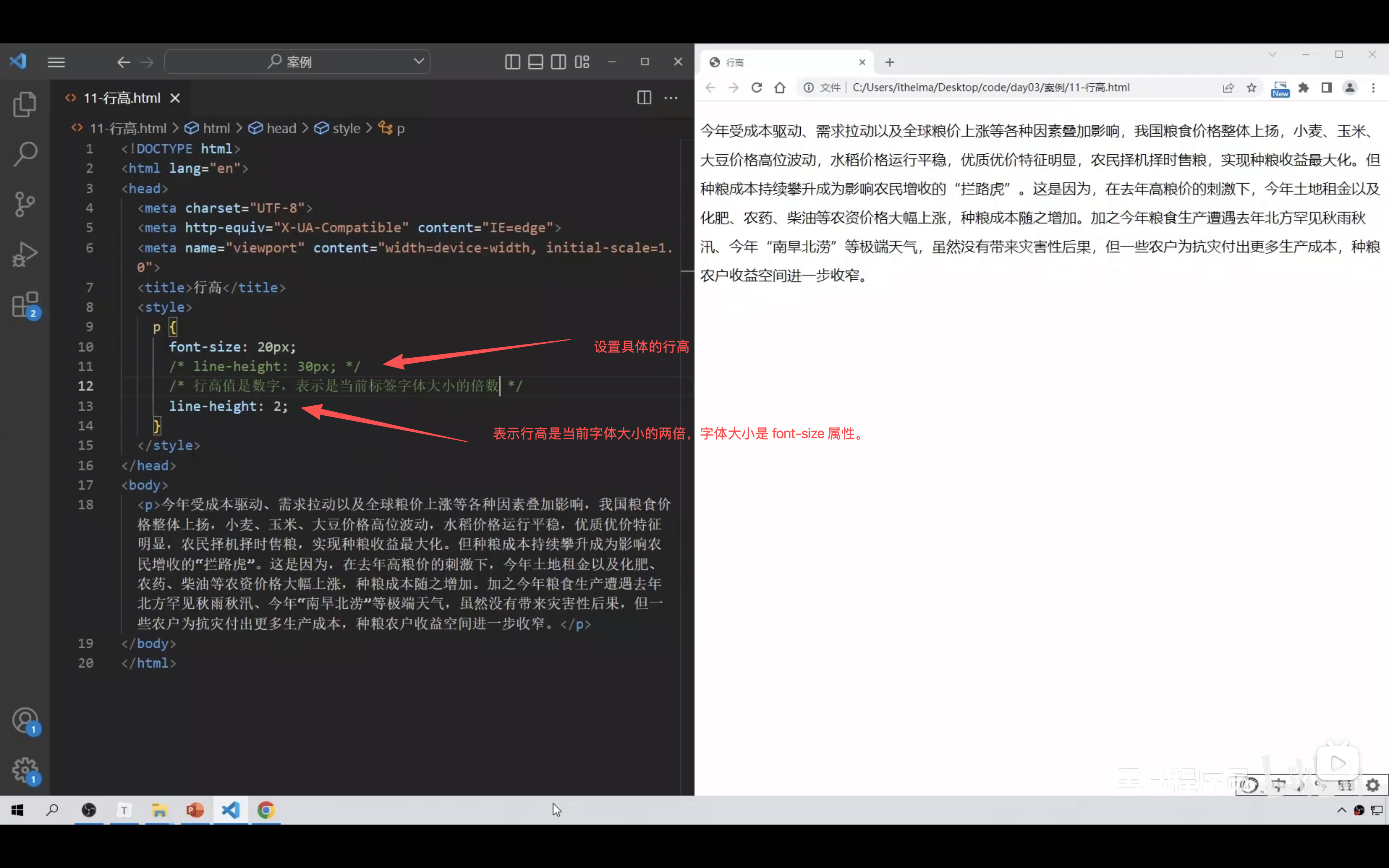Open the Chrome extensions puzzle icon

(1303, 87)
